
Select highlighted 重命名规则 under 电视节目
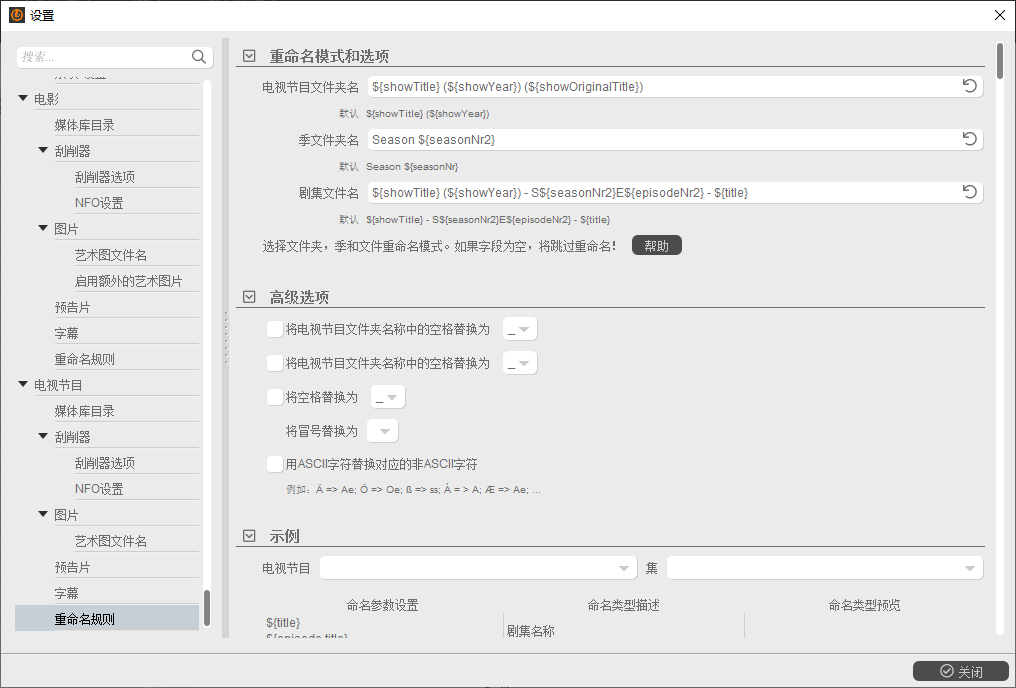pyautogui.click(x=107, y=619)
